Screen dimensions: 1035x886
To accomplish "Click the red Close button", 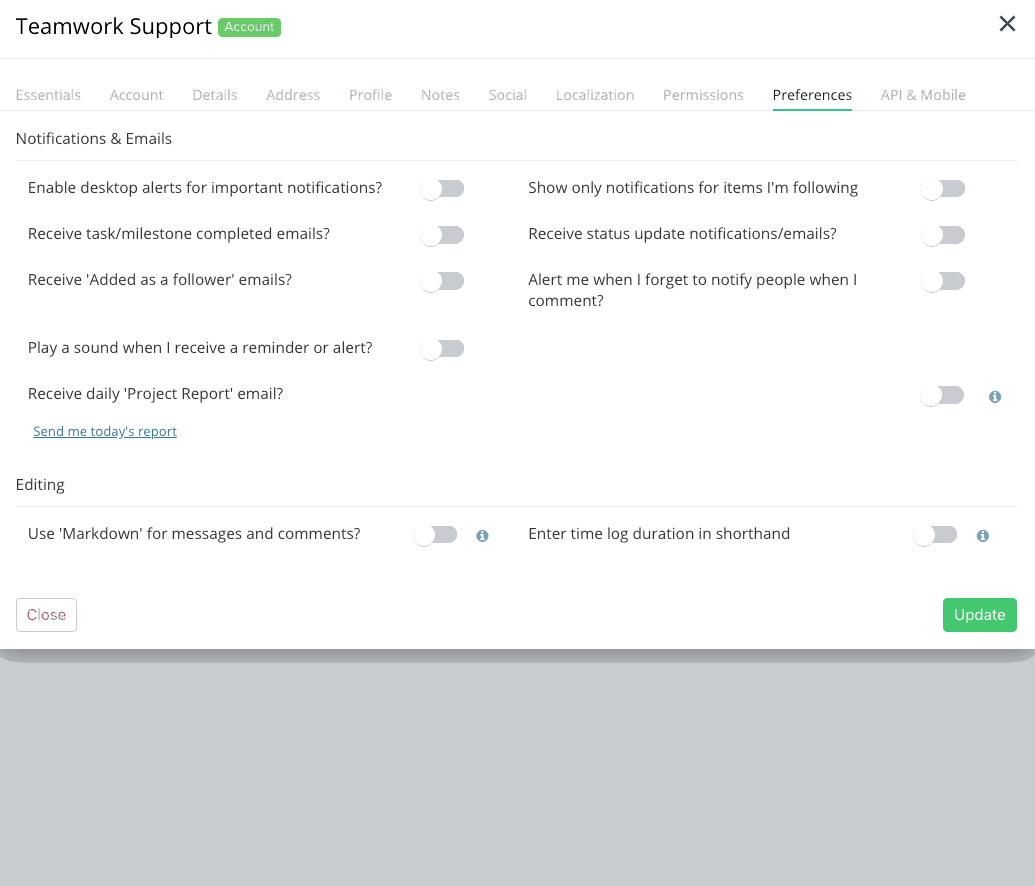I will (46, 615).
